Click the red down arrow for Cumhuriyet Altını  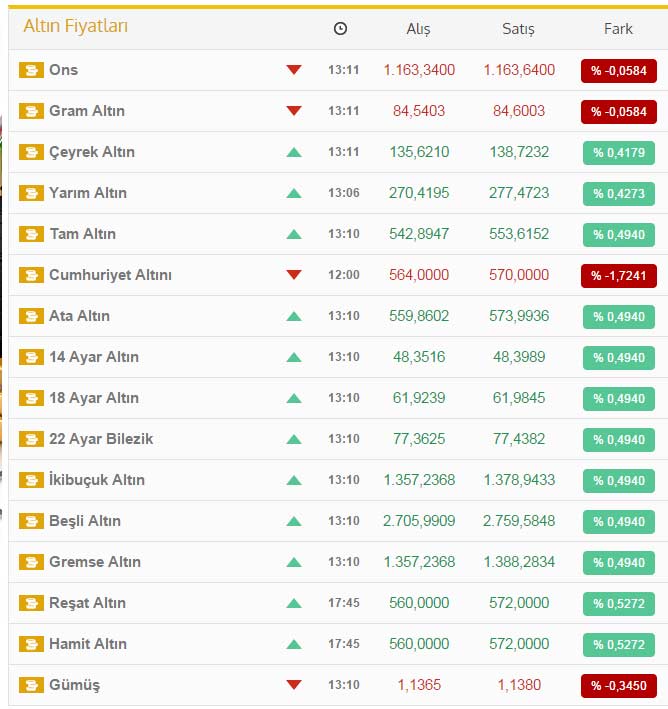293,275
